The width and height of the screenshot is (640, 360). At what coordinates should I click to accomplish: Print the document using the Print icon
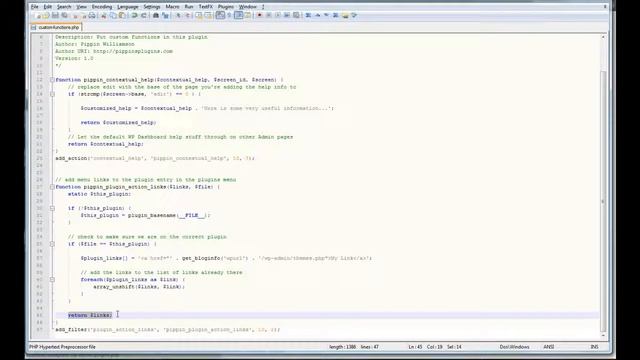click(92, 16)
